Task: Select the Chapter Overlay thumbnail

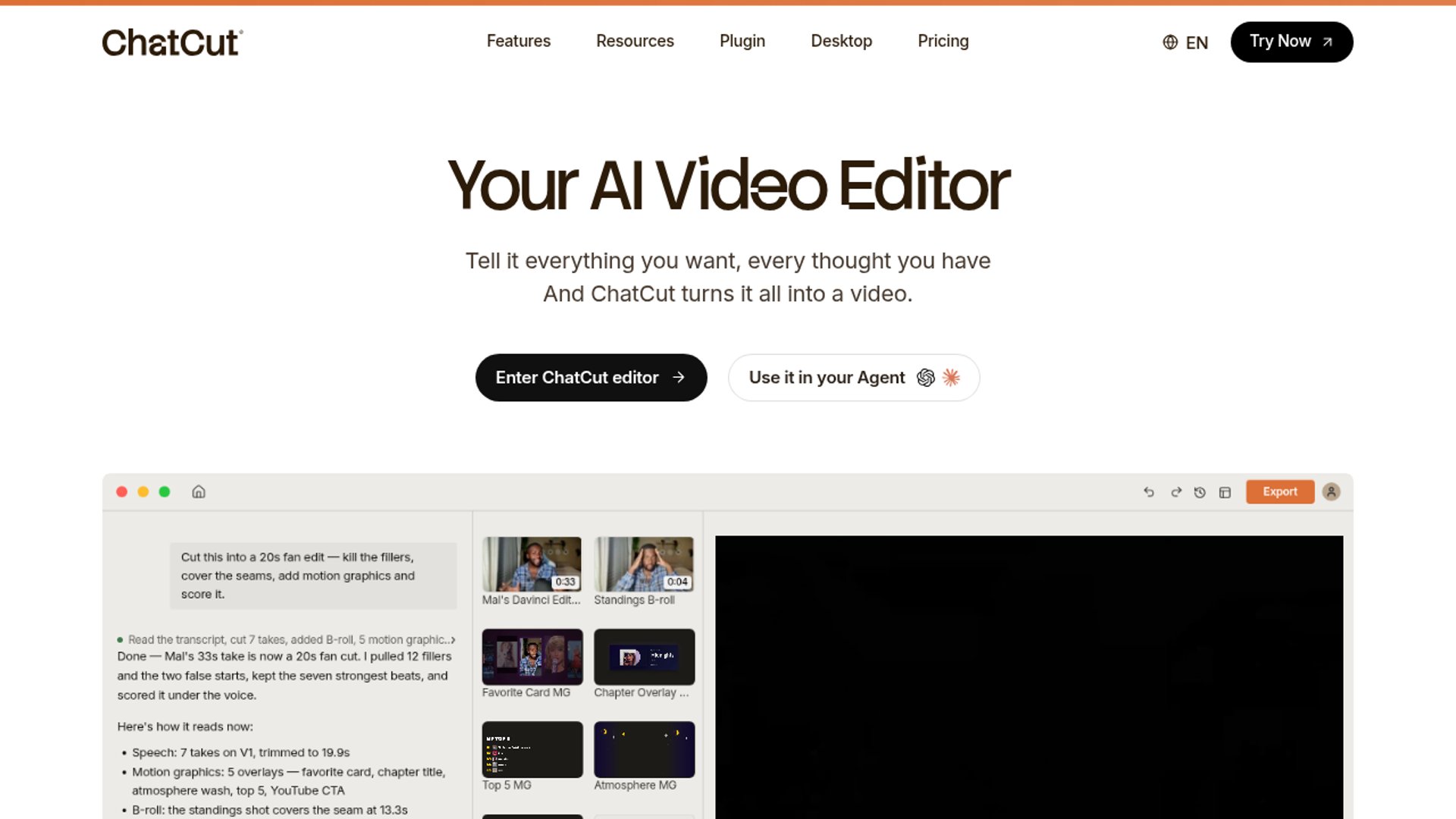Action: (644, 657)
